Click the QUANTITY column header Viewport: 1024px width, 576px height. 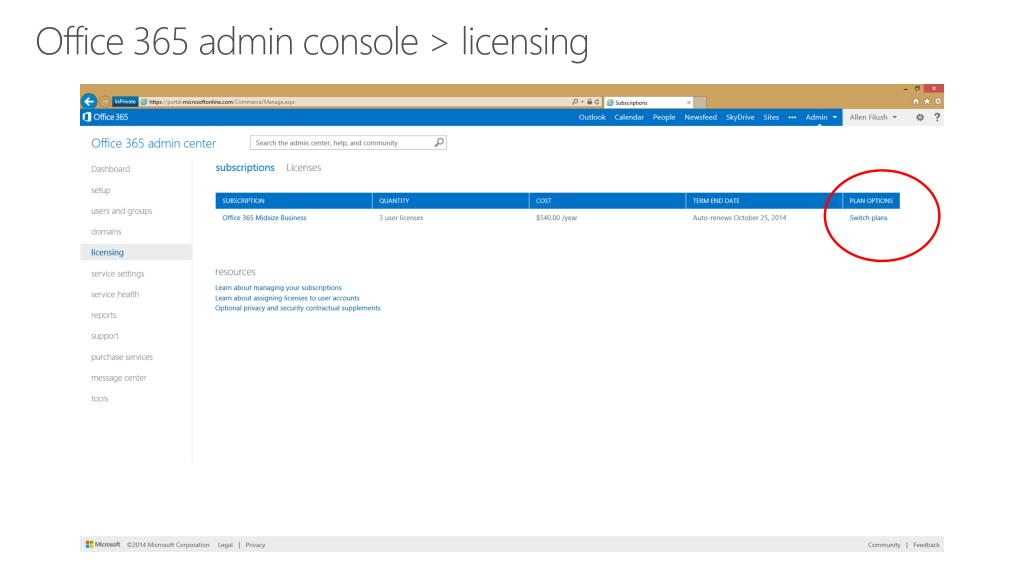point(451,200)
